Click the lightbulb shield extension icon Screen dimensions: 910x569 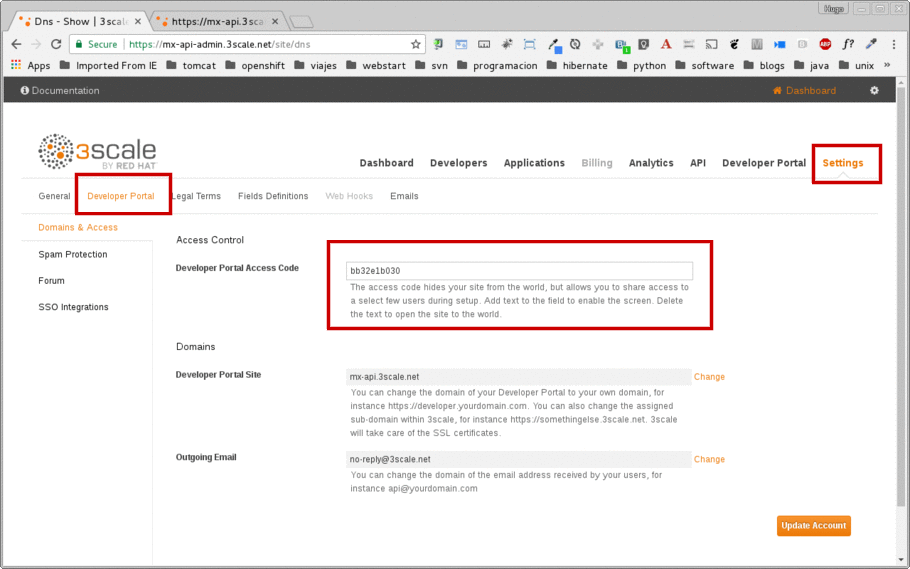[x=643, y=44]
